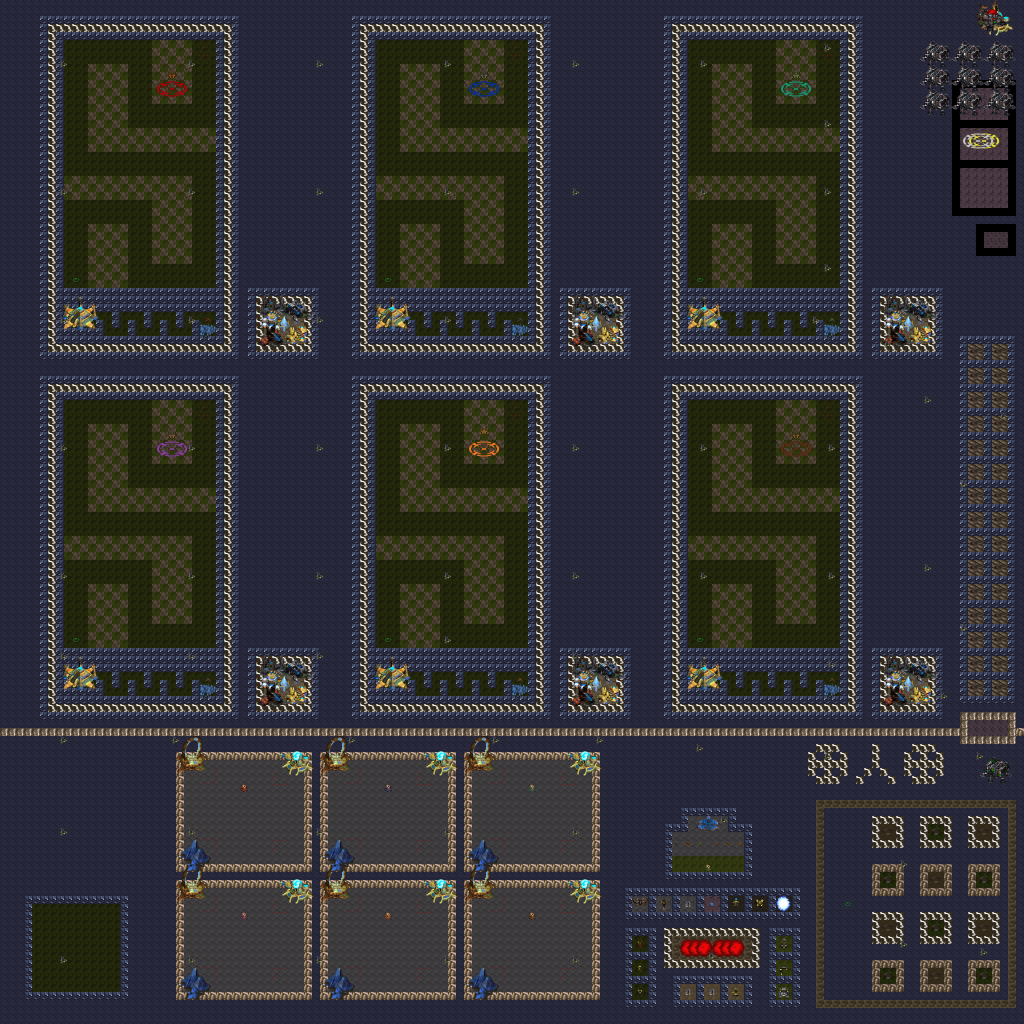Image resolution: width=1024 pixels, height=1024 pixels.
Task: Click the left figure-eight bone pattern
Action: click(x=827, y=763)
